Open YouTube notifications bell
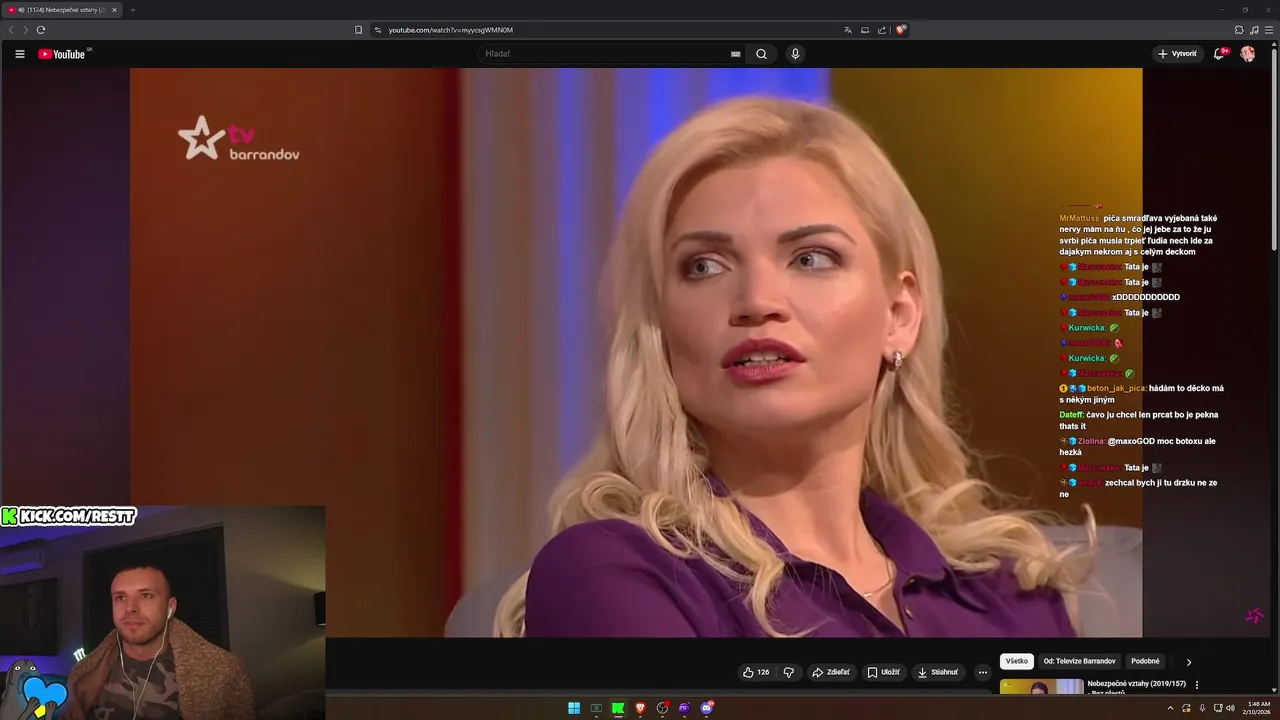 [x=1219, y=54]
